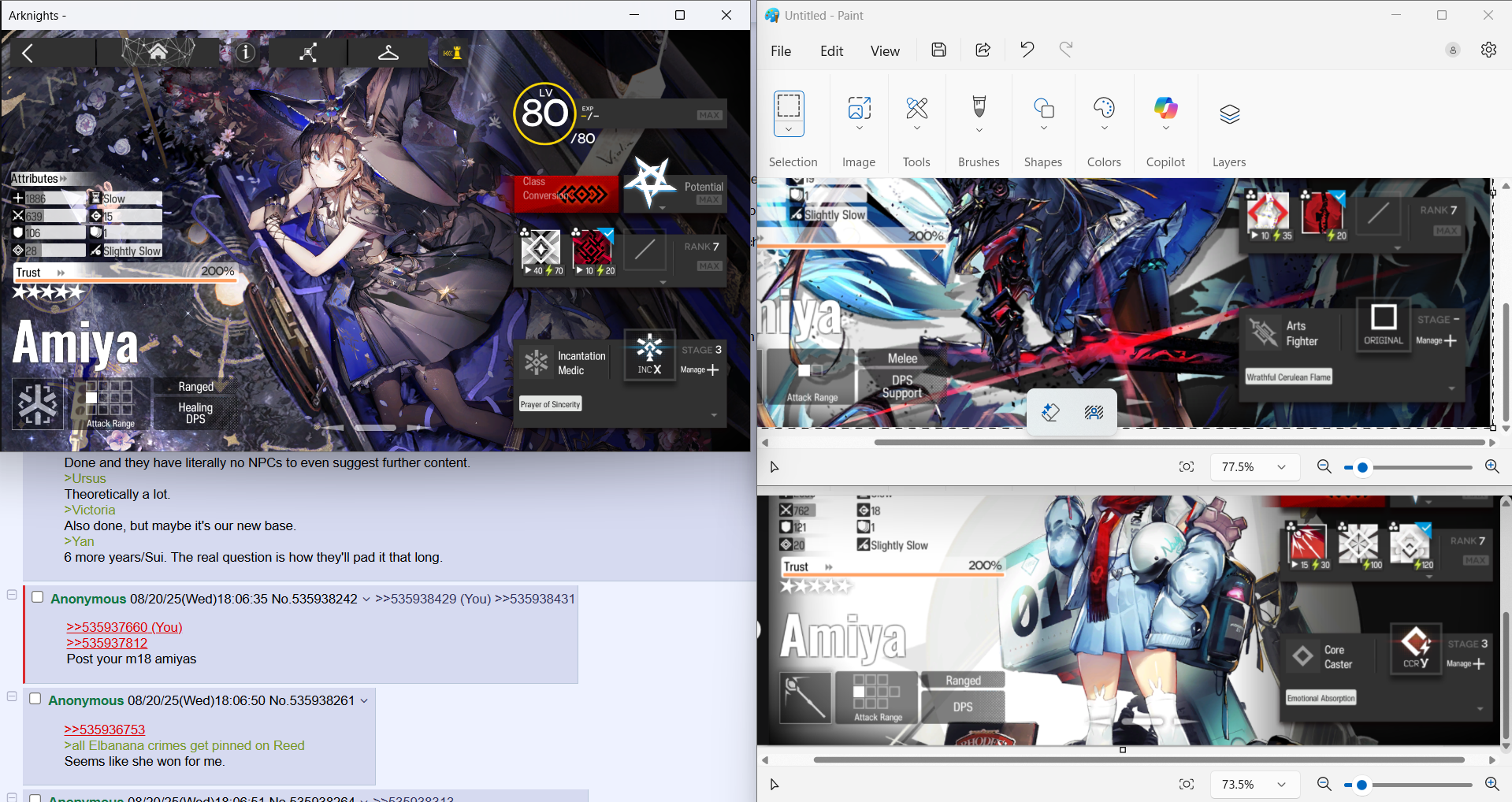Image resolution: width=1512 pixels, height=802 pixels.
Task: Open the Image tools icon in Paint
Action: 859,107
